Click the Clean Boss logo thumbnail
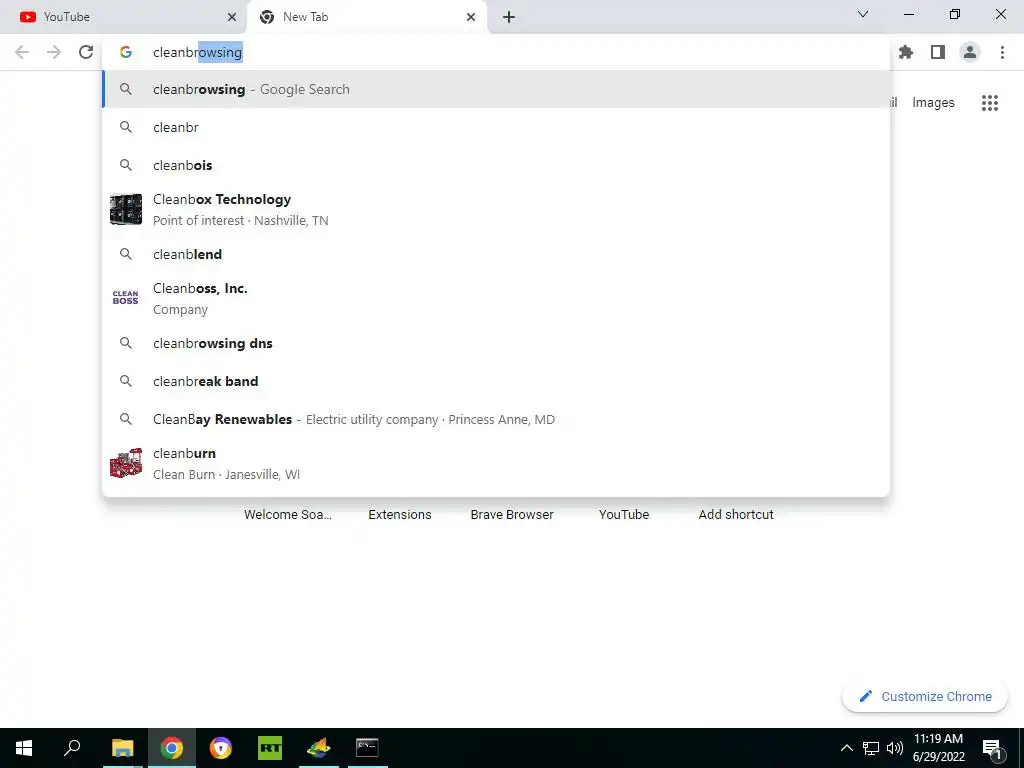1024x768 pixels. (125, 298)
